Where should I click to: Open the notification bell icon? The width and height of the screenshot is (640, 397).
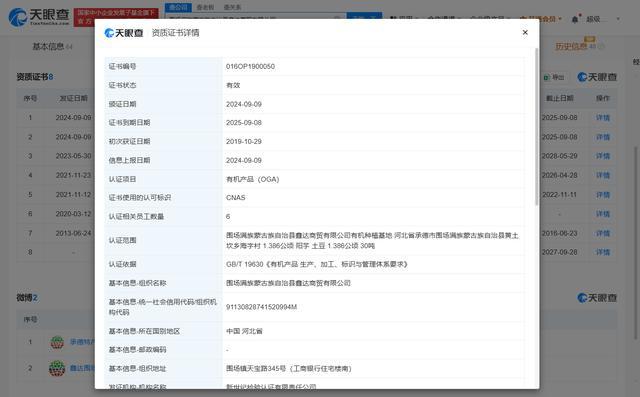[x=575, y=19]
